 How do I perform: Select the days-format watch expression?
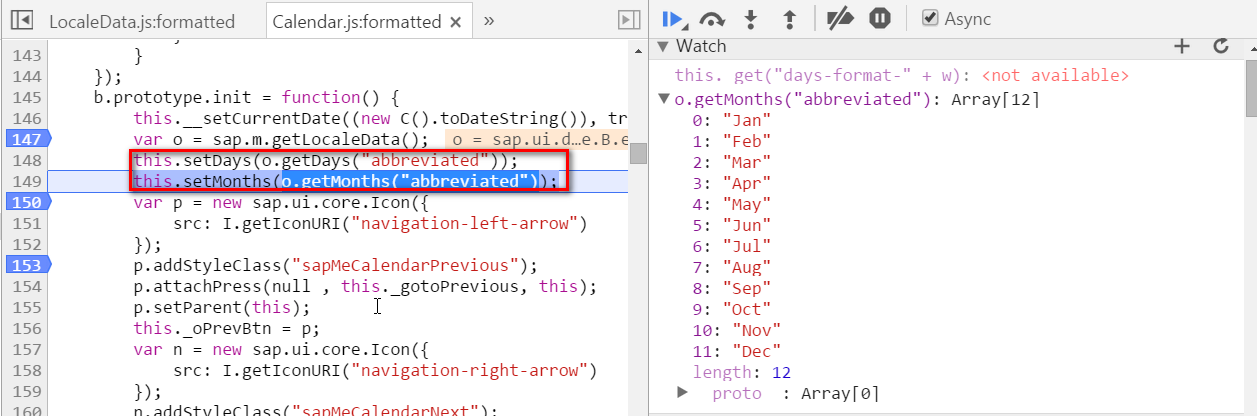click(902, 75)
